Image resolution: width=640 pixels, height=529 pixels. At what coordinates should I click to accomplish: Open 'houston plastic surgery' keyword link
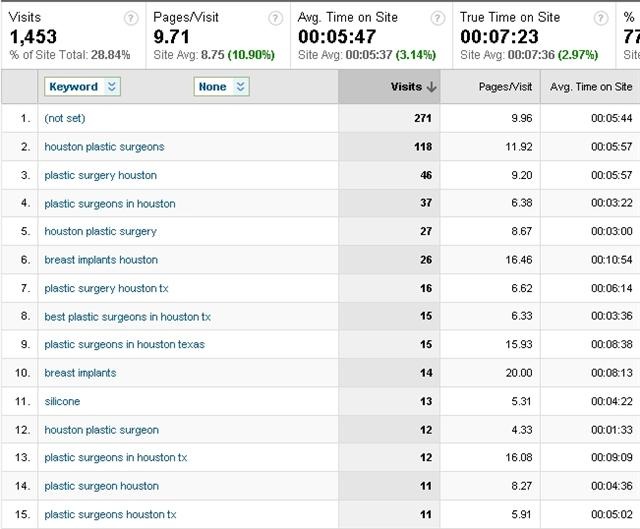coord(100,231)
